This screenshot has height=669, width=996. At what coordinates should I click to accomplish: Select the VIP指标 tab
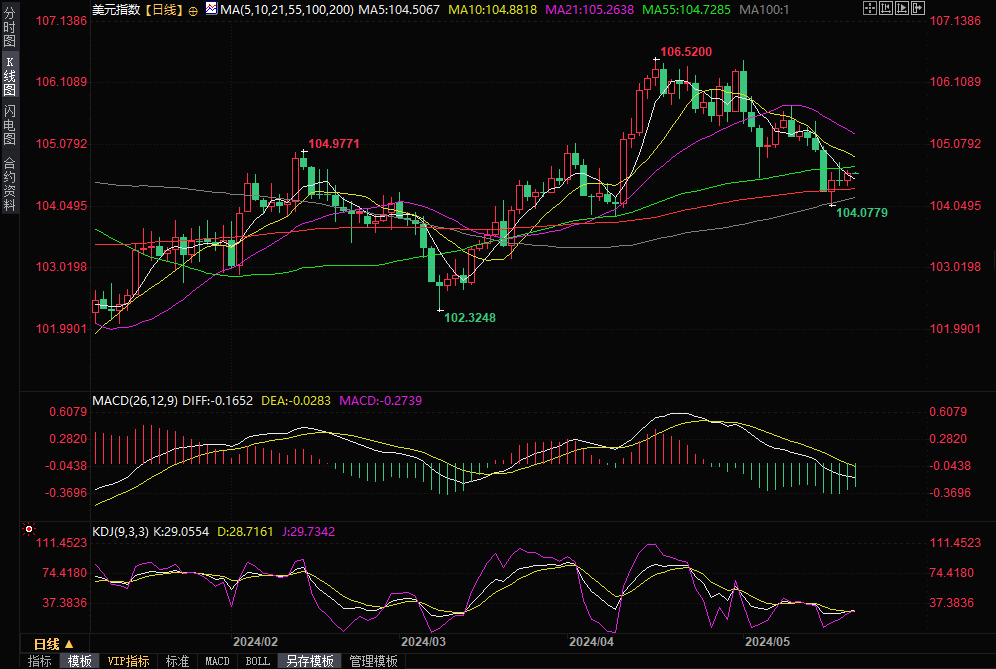128,661
